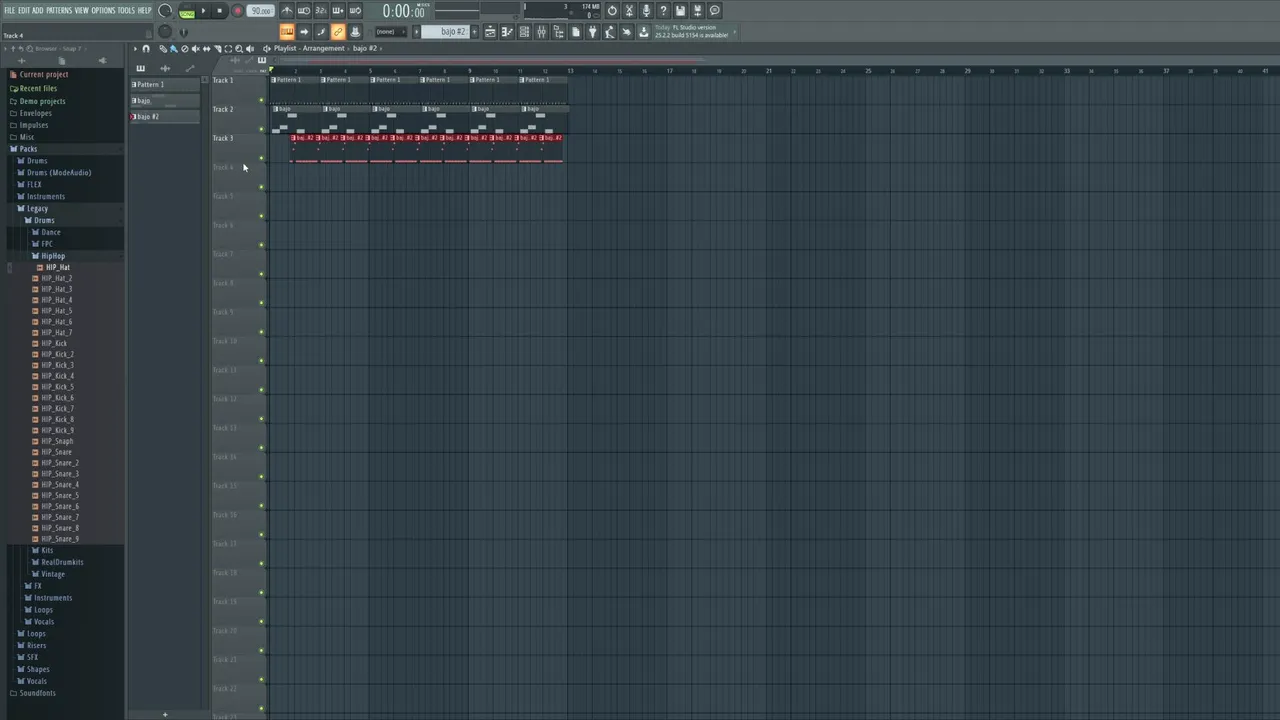This screenshot has height=720, width=1280.
Task: Open the Piano roll icon in toolbar
Action: 507,32
